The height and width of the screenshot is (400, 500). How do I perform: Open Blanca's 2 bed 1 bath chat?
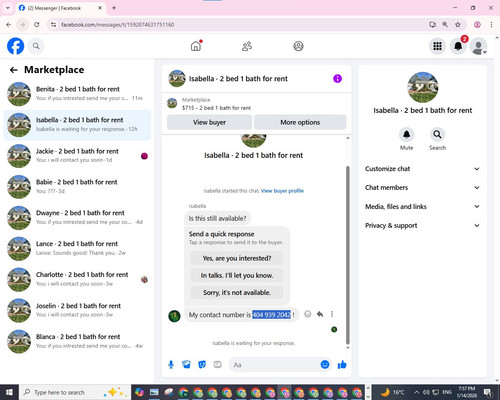77,342
